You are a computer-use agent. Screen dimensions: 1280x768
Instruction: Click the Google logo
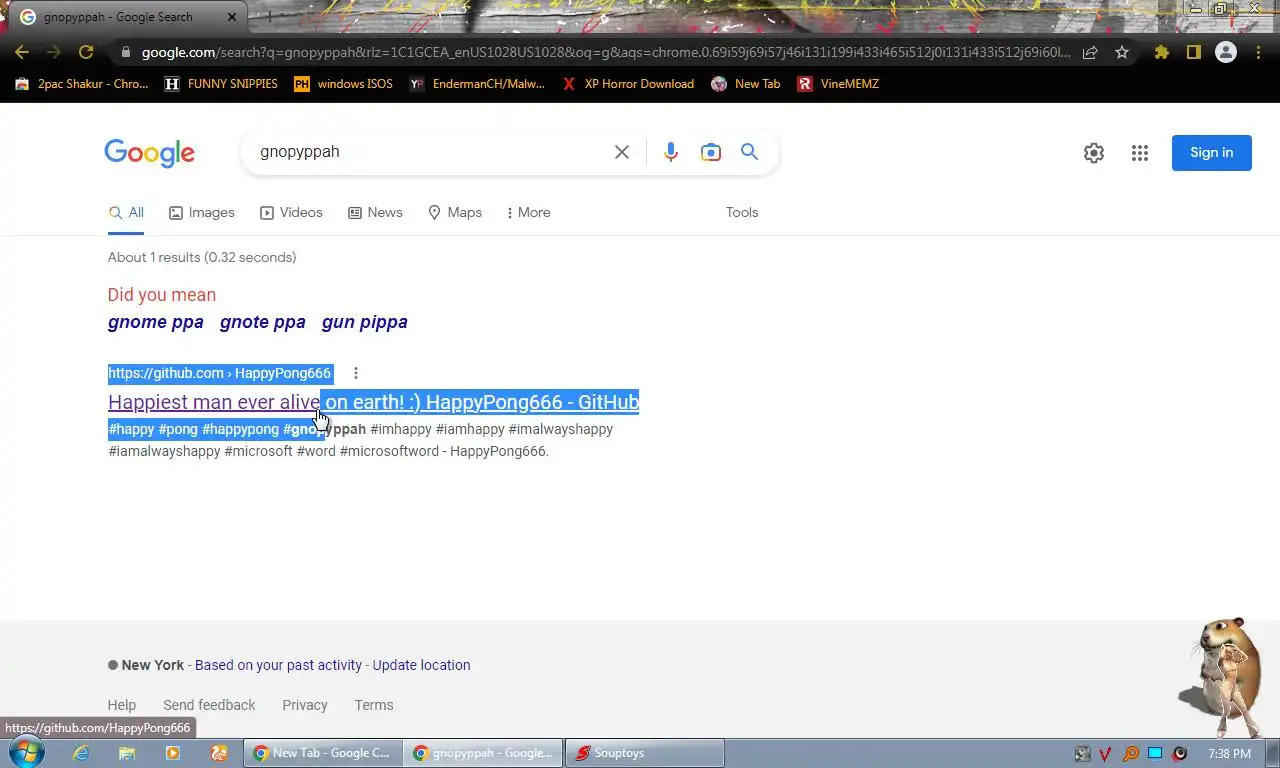(149, 153)
